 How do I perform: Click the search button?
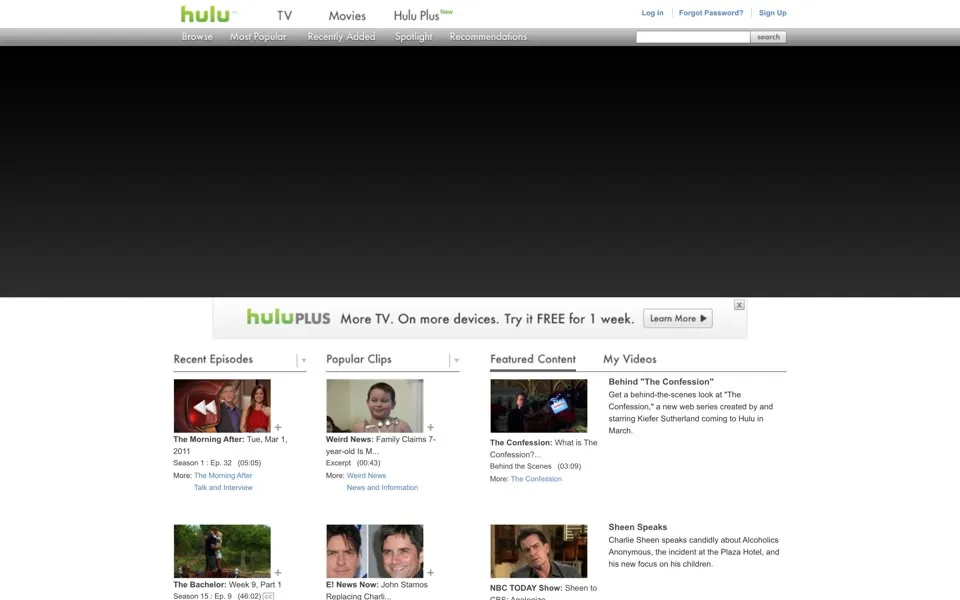pyautogui.click(x=768, y=37)
